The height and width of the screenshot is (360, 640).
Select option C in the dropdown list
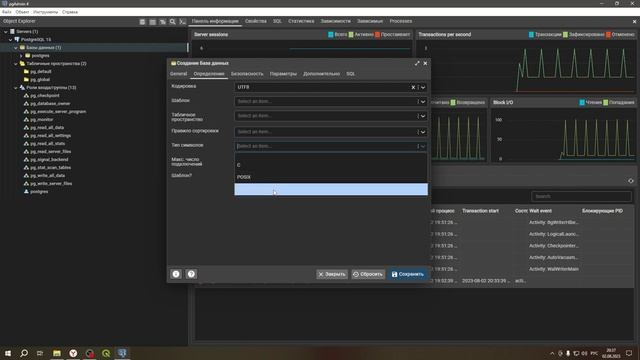tap(331, 165)
